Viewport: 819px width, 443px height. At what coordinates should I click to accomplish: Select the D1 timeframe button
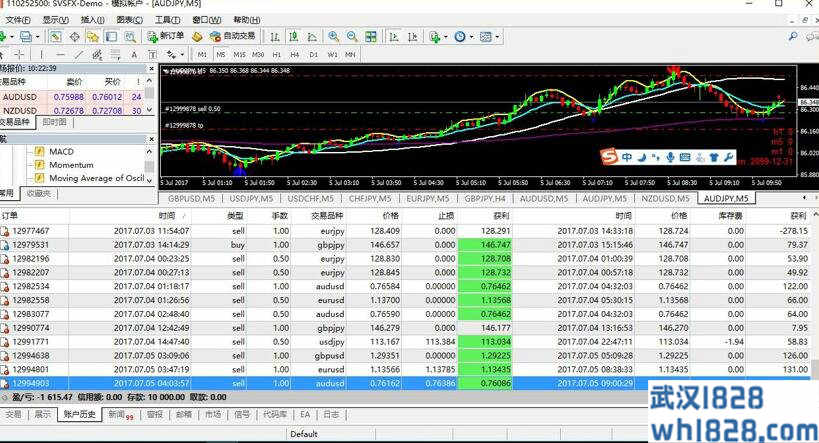(x=312, y=54)
